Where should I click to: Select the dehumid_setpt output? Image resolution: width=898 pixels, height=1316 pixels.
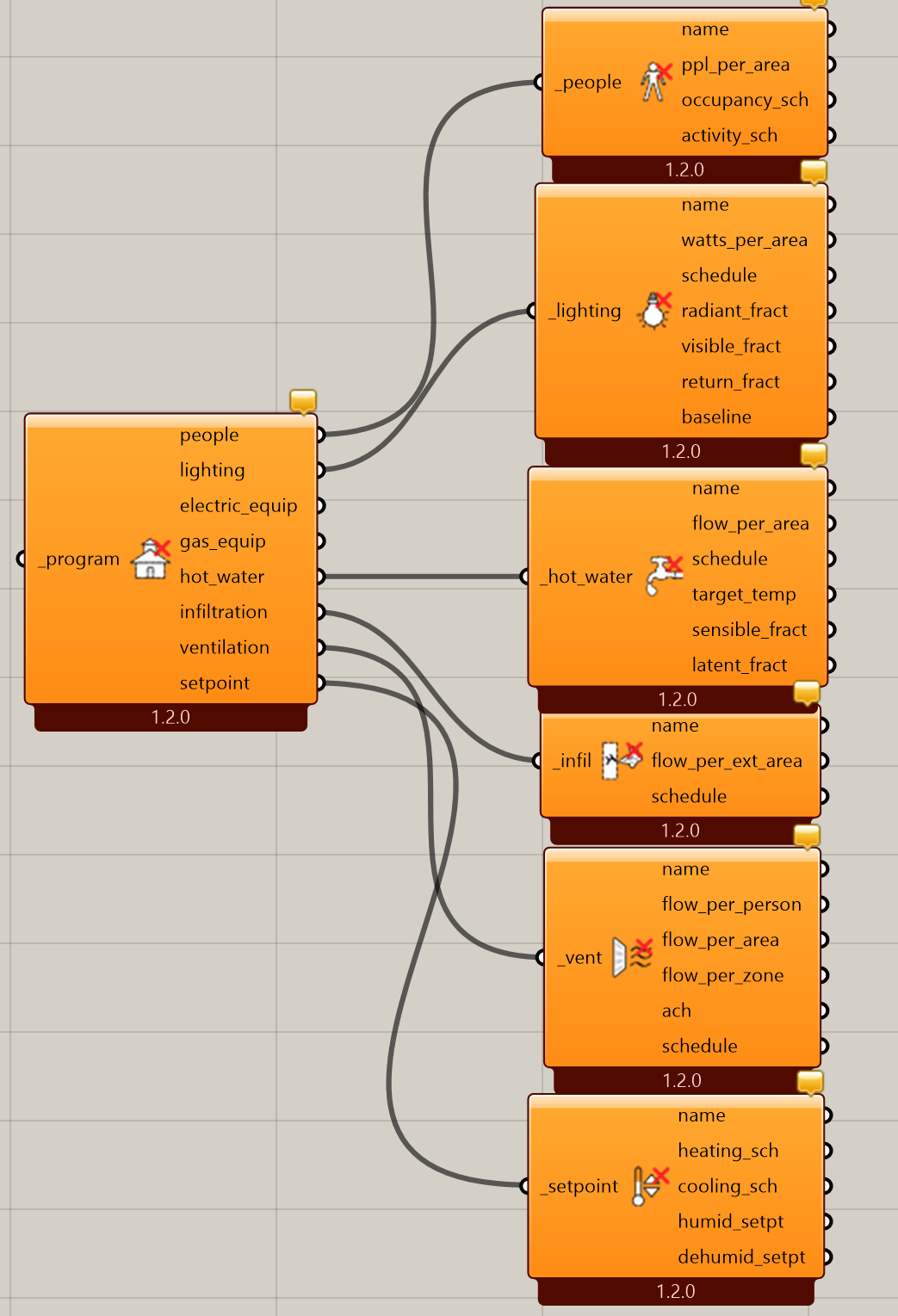tap(741, 1257)
